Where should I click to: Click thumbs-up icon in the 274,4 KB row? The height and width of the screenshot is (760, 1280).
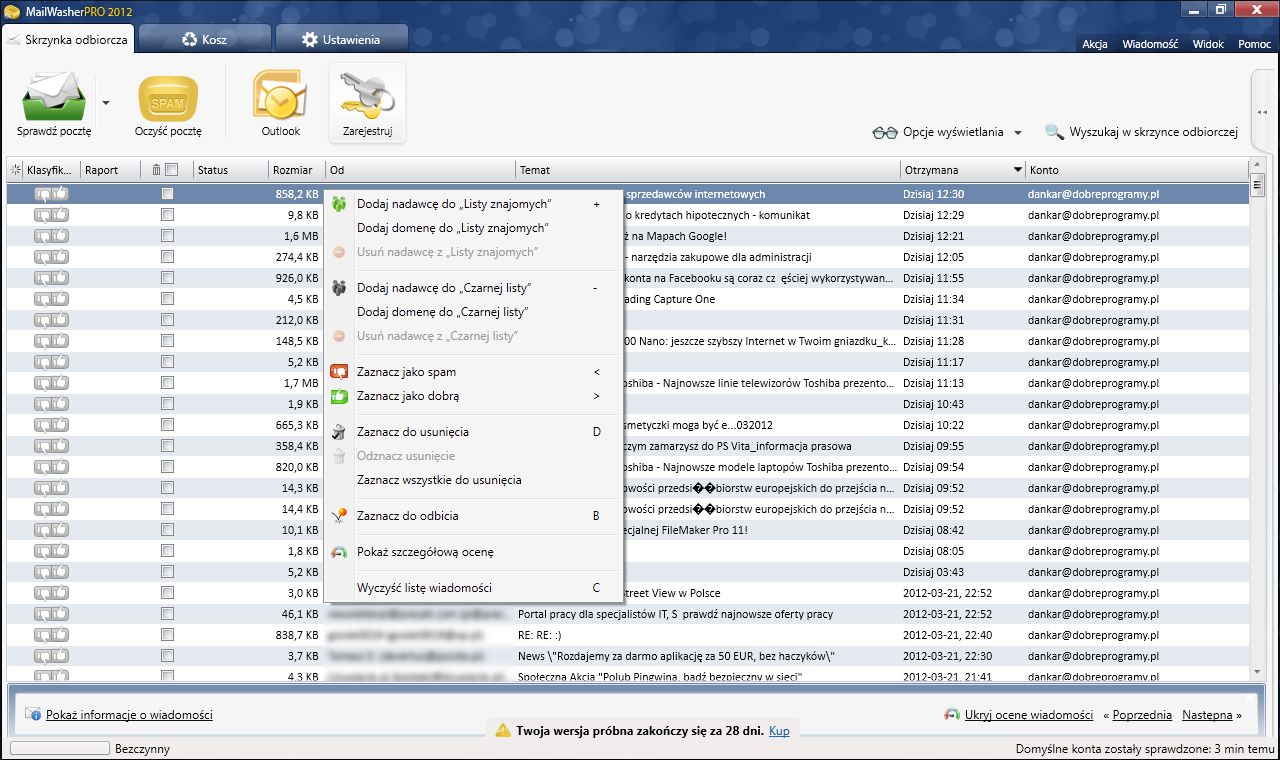pyautogui.click(x=61, y=257)
